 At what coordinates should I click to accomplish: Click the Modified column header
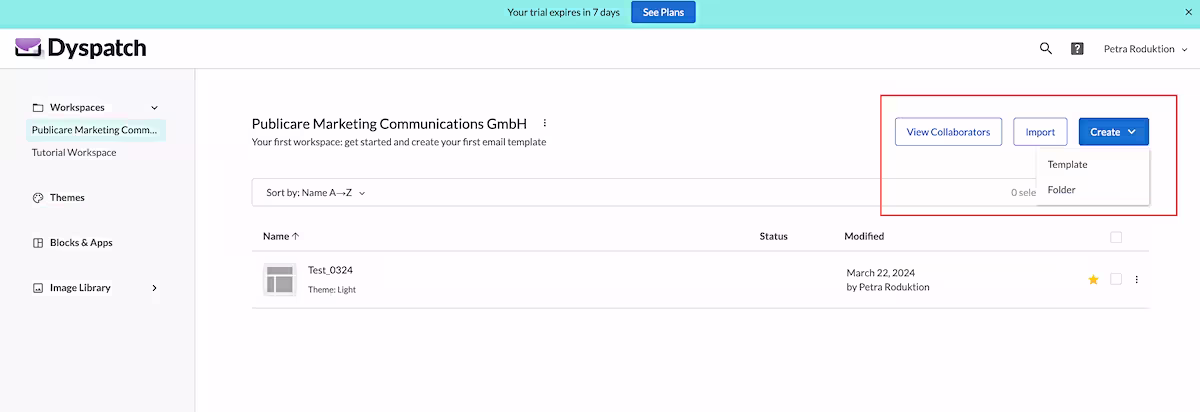click(x=864, y=237)
